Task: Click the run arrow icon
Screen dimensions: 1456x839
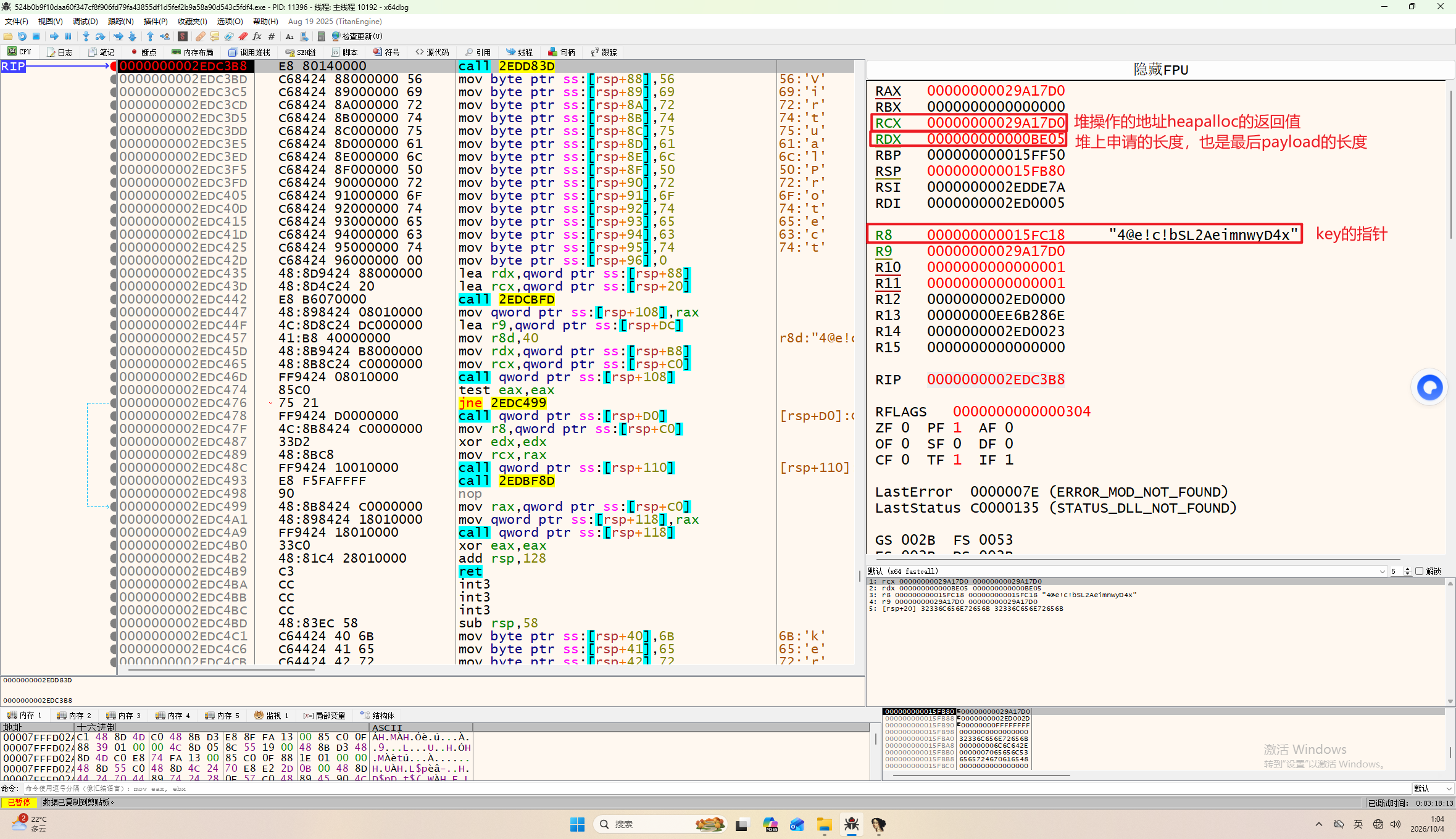Action: pos(54,36)
